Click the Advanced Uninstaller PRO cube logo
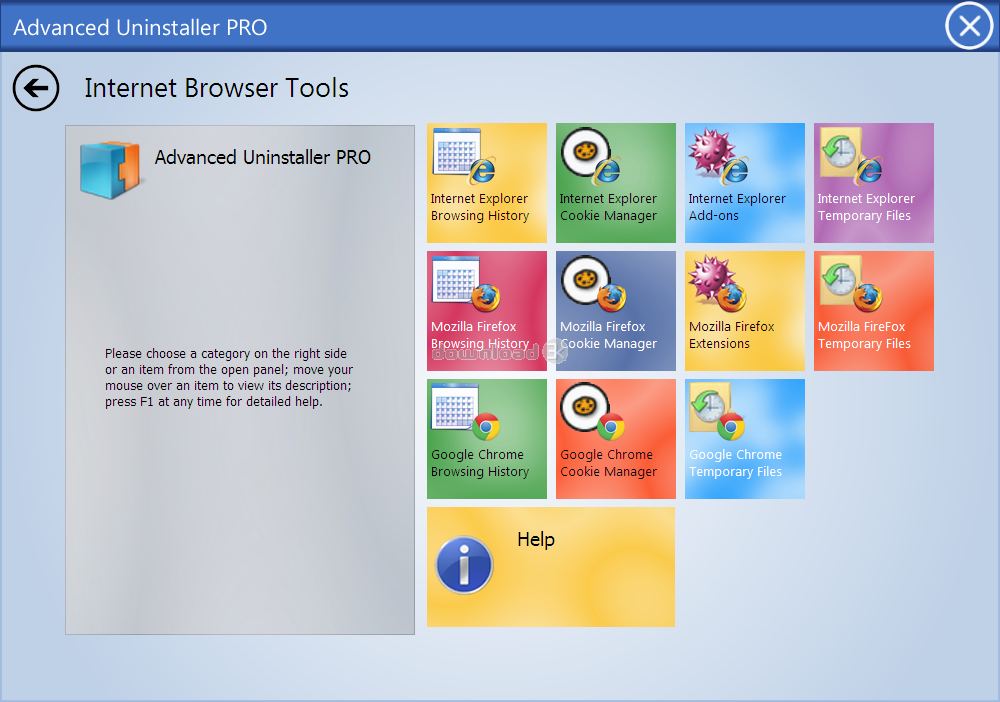Screen dimensions: 1000x702 [109, 168]
